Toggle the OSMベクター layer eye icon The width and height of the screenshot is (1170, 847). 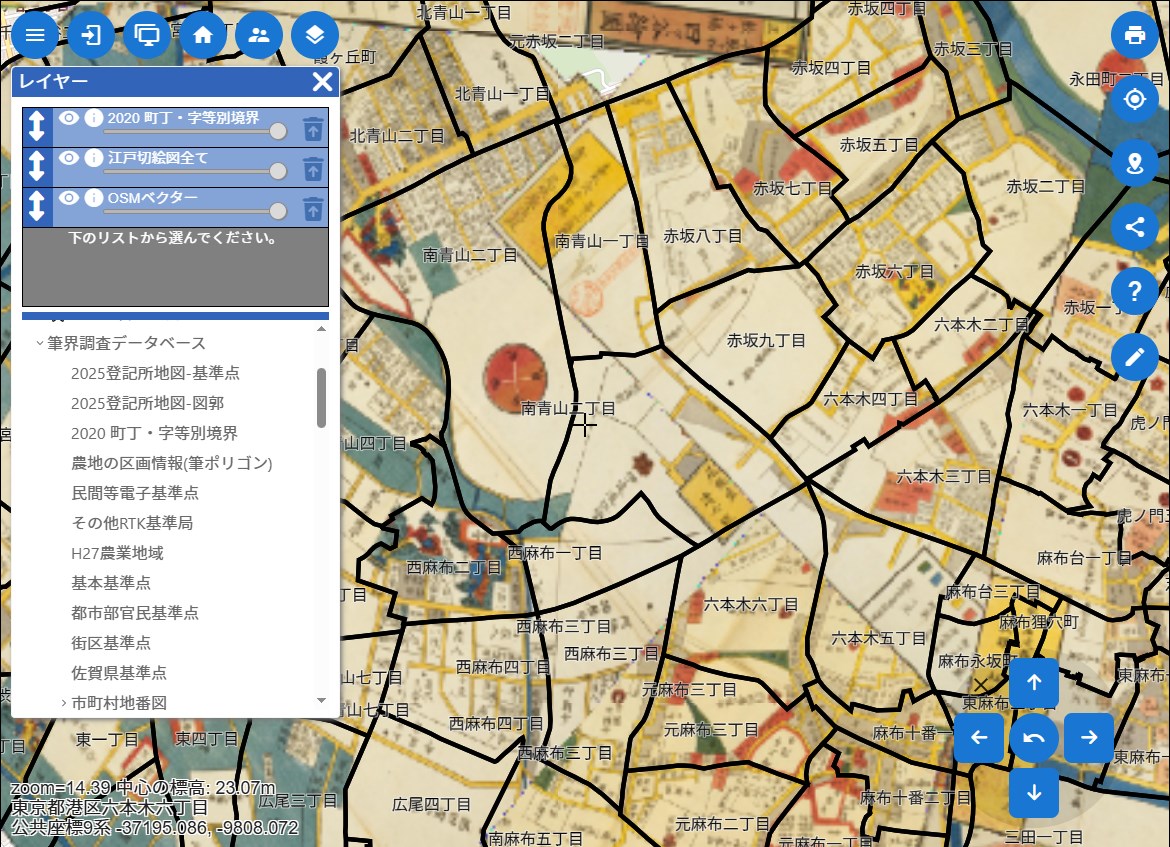pyautogui.click(x=69, y=198)
